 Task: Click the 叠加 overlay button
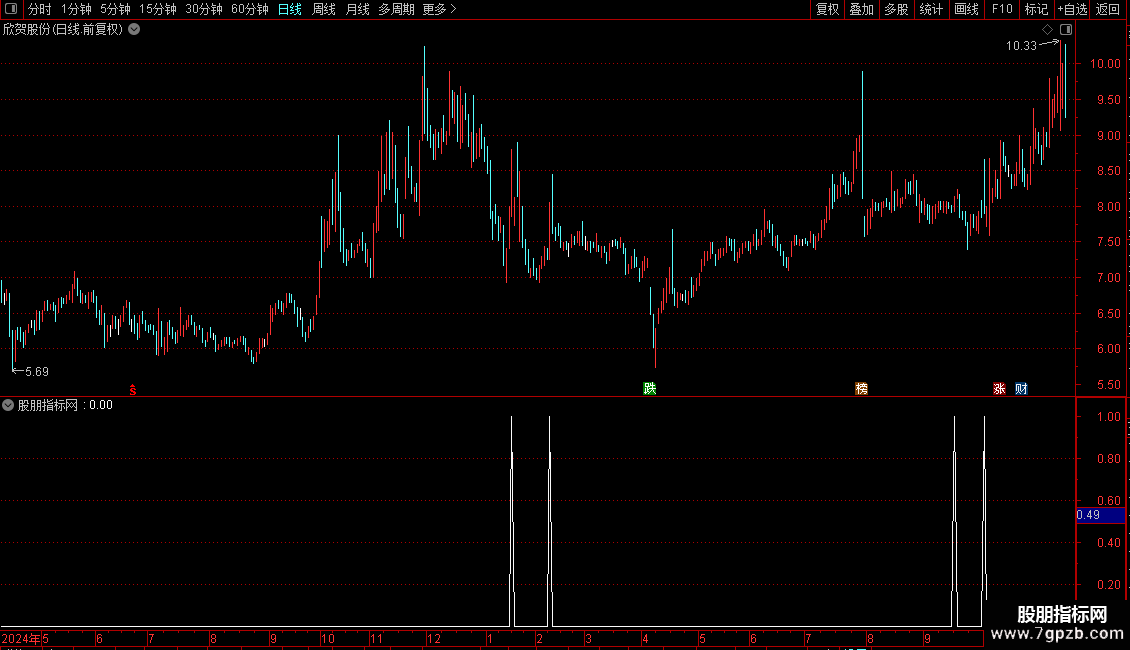(861, 9)
